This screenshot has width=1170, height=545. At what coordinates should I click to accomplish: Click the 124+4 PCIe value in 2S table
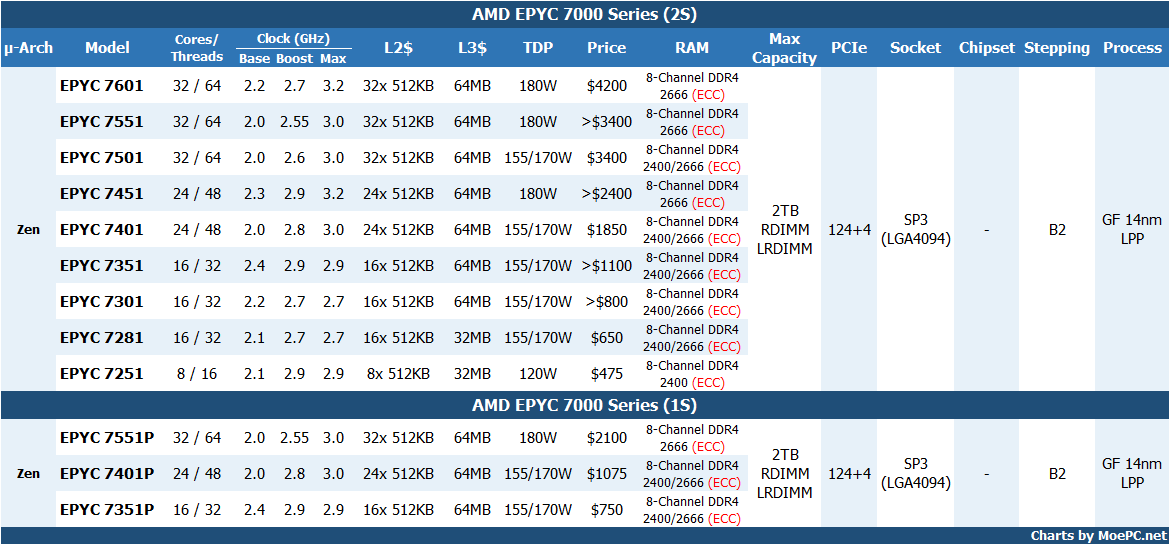point(851,229)
